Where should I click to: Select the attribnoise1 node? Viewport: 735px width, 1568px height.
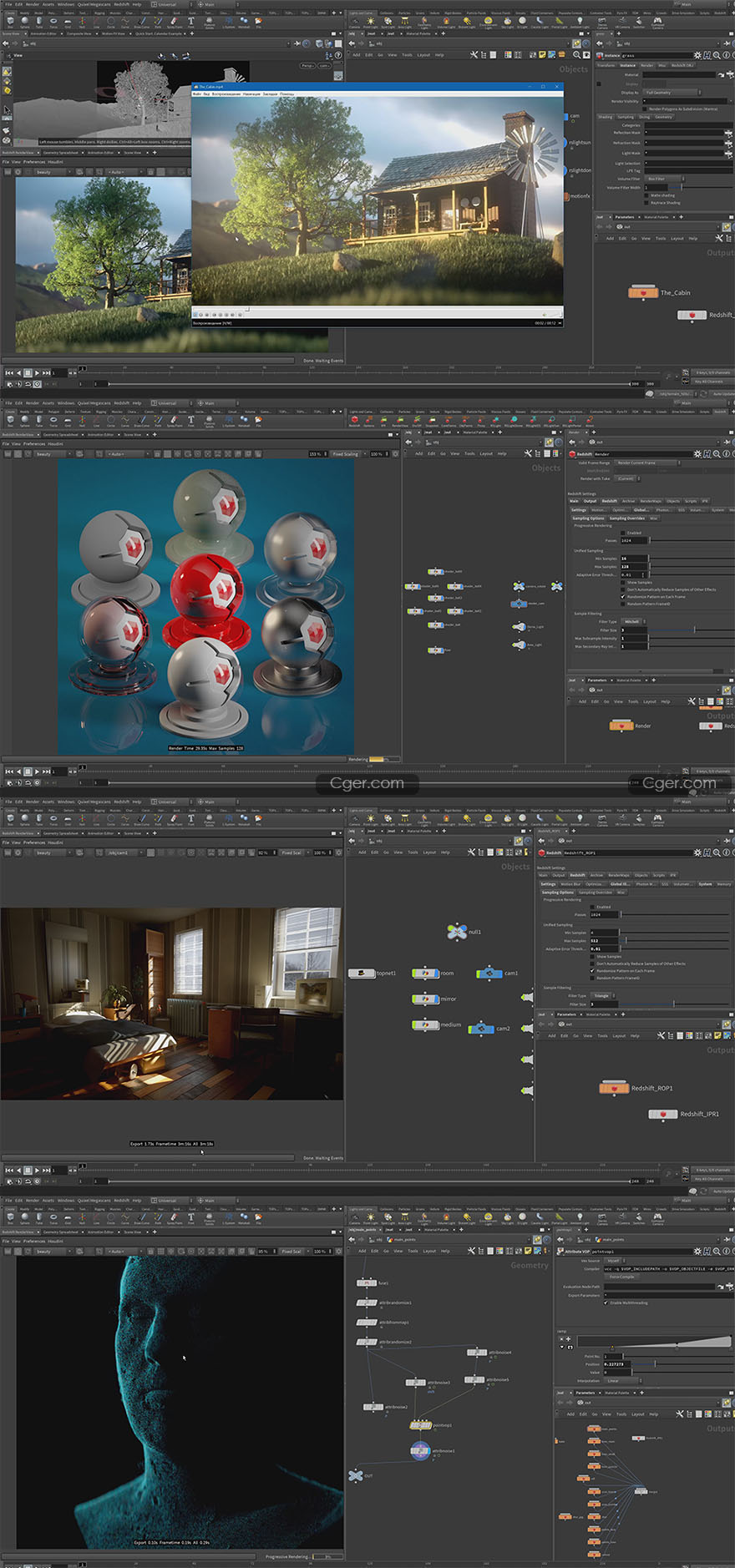420,1451
